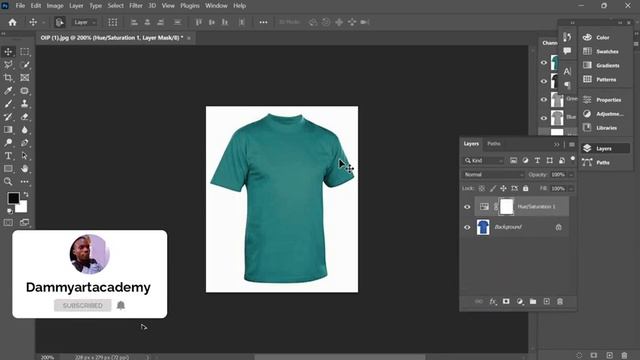
Task: Hide the Background layer
Action: click(x=467, y=227)
